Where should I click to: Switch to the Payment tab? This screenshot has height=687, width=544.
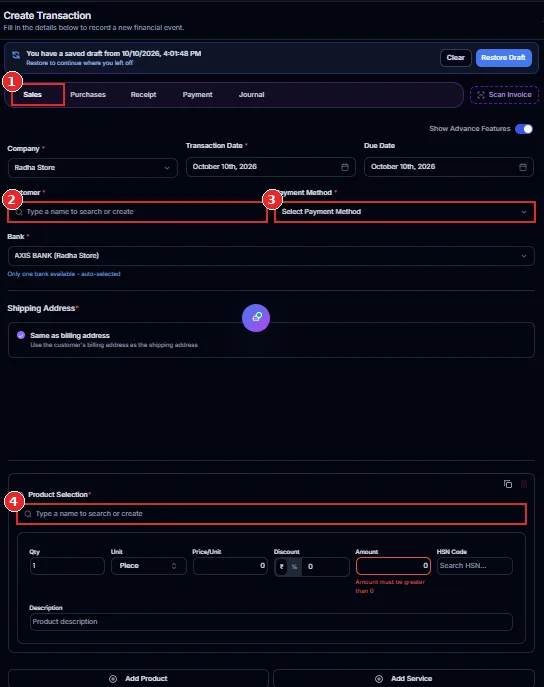198,95
